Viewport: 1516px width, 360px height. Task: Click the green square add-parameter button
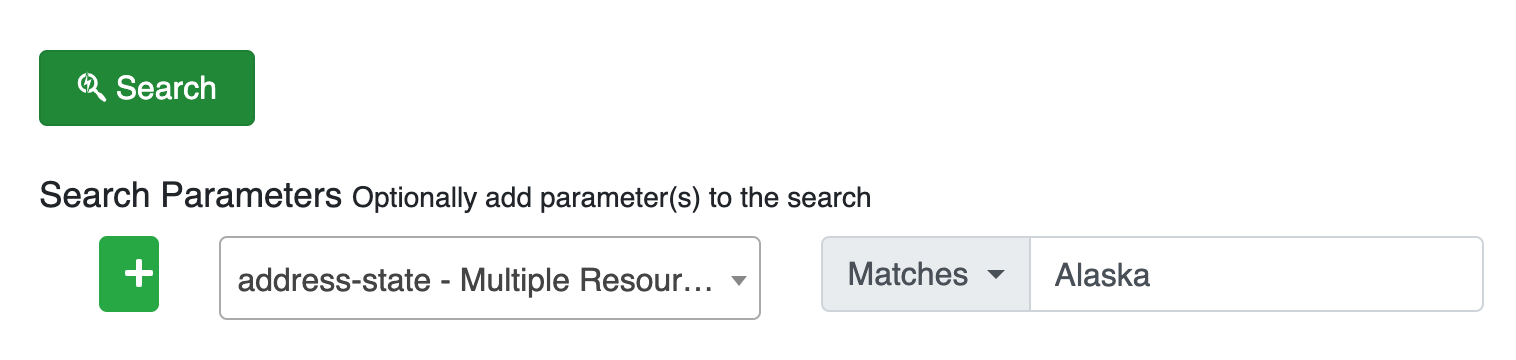(x=129, y=274)
